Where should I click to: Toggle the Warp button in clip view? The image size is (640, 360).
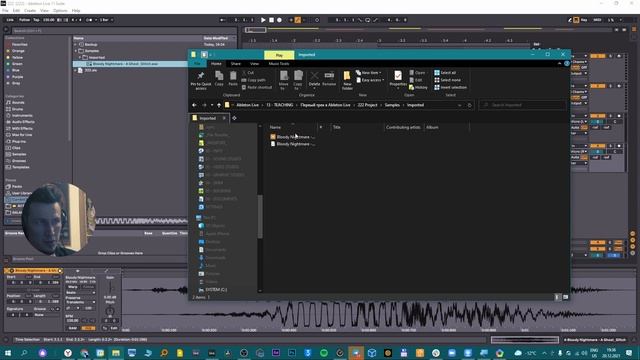(73, 287)
